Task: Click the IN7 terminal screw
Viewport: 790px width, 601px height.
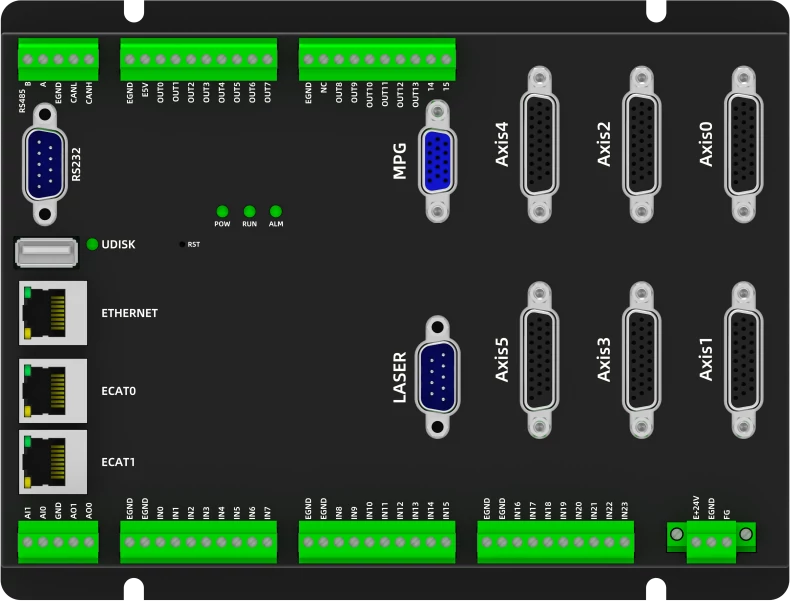Action: 268,542
